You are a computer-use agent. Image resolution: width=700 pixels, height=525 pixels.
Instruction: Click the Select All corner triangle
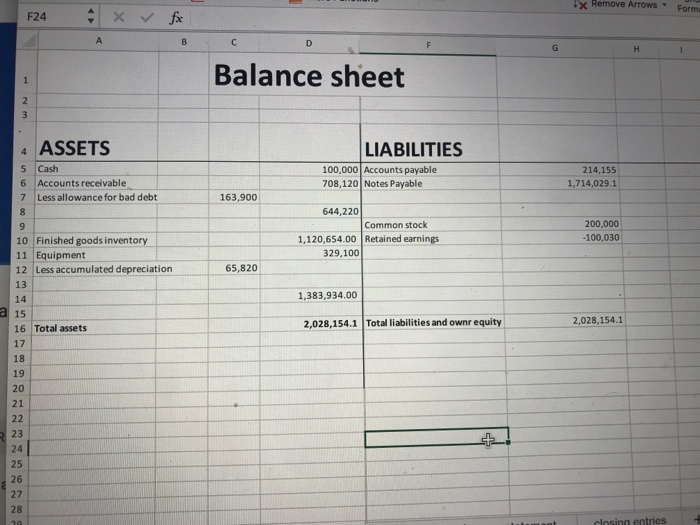coord(29,42)
